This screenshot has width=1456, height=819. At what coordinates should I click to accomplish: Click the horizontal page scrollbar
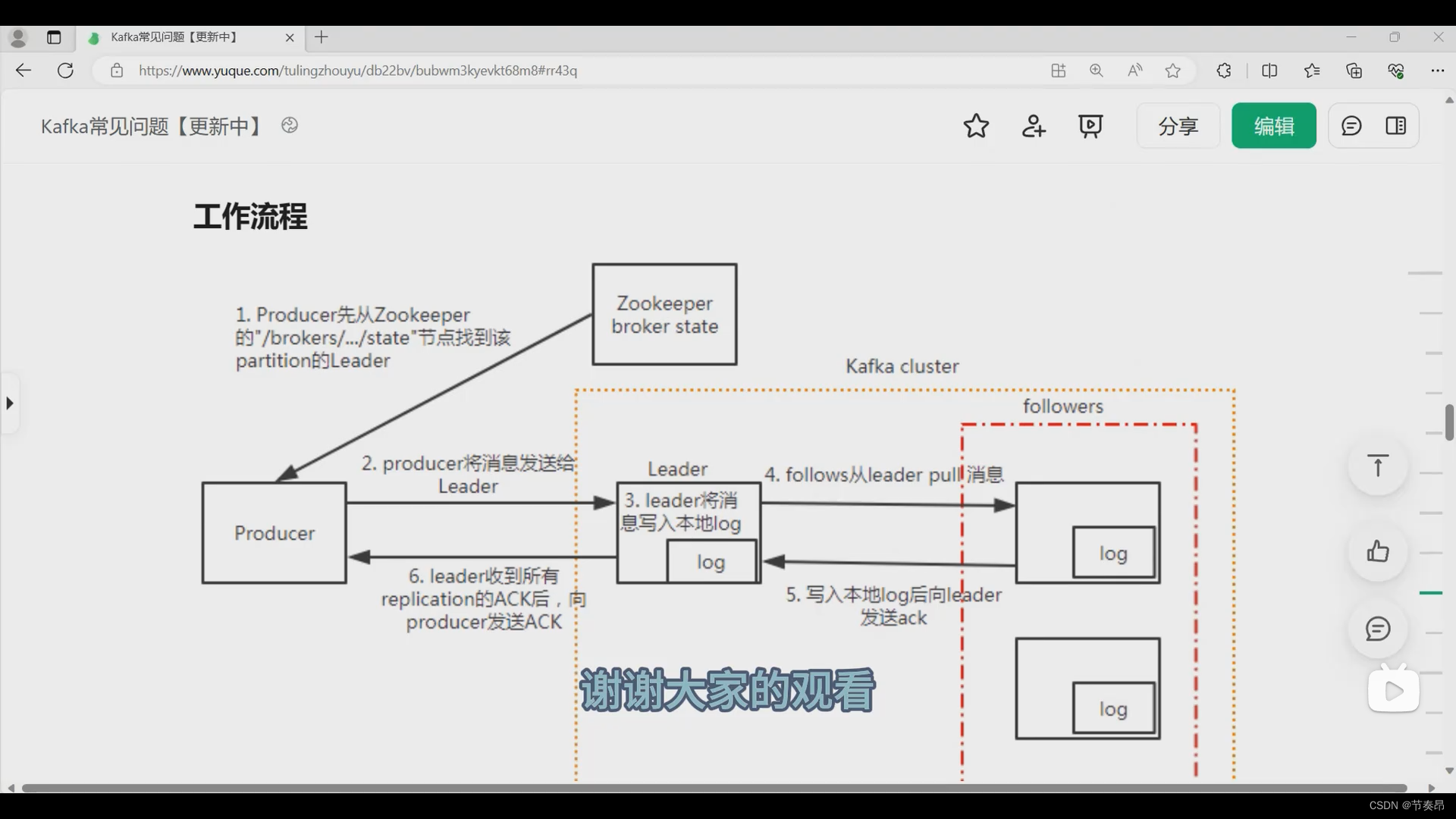pyautogui.click(x=714, y=788)
